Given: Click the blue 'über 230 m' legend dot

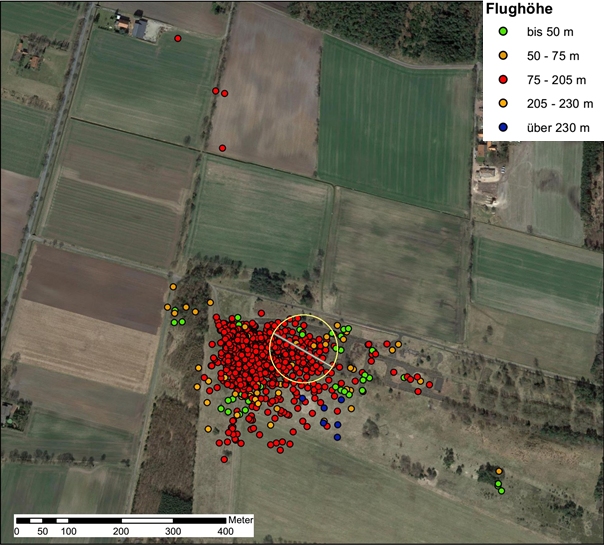Looking at the screenshot, I should pyautogui.click(x=503, y=127).
